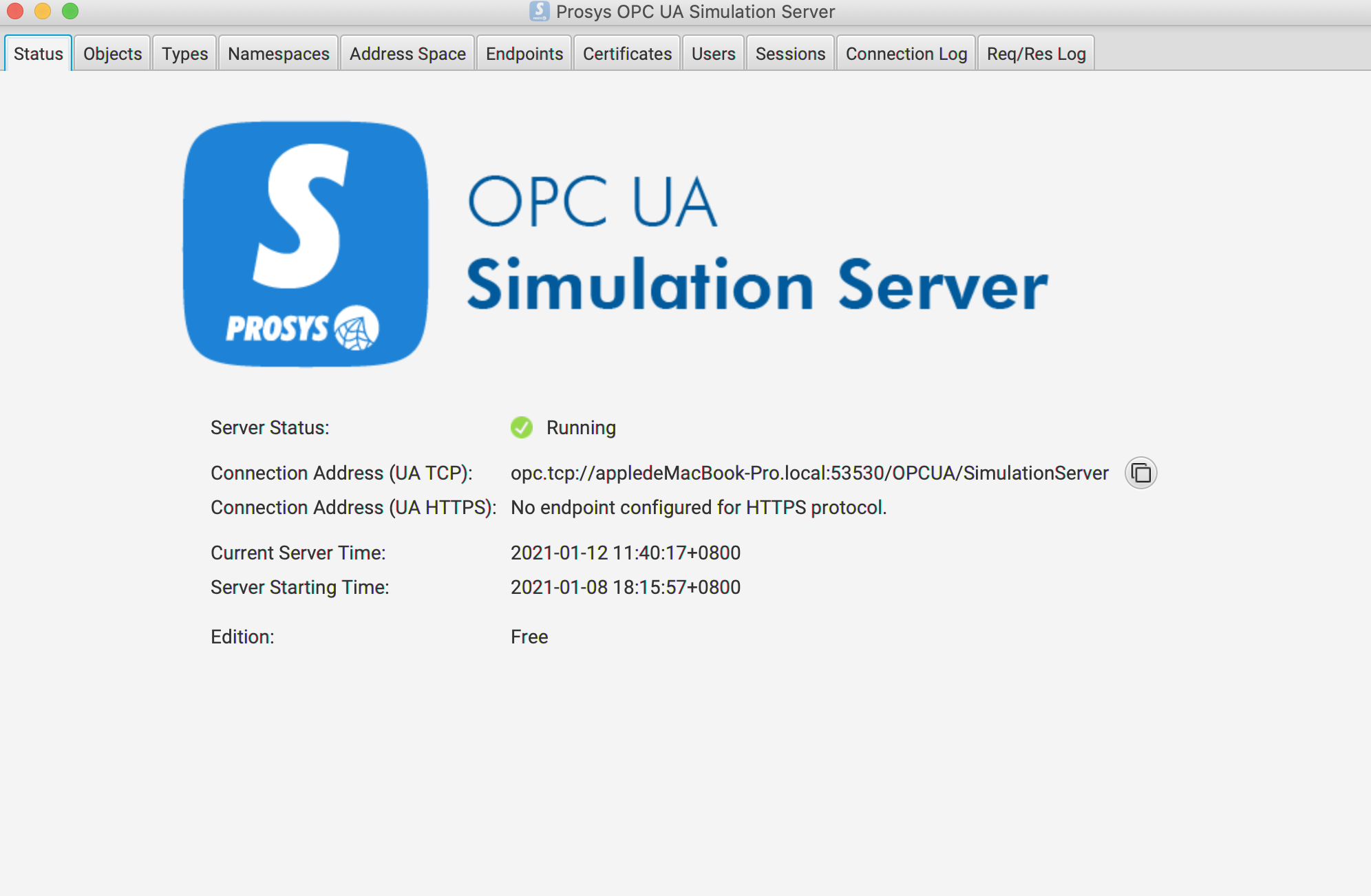Screen dimensions: 1371x896
Task: Open the Certificates tab
Action: pyautogui.click(x=627, y=54)
